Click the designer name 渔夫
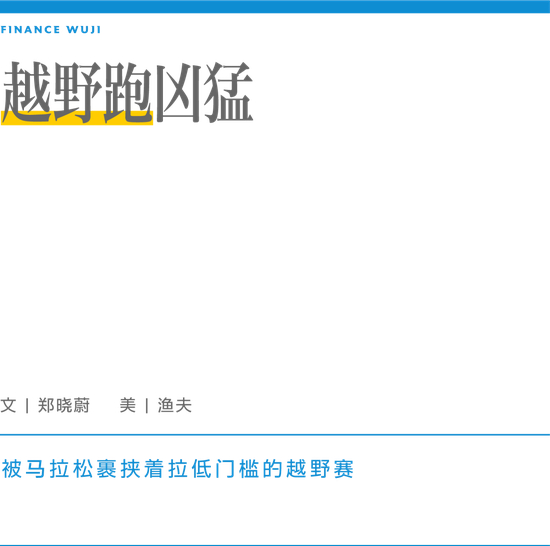 175,405
